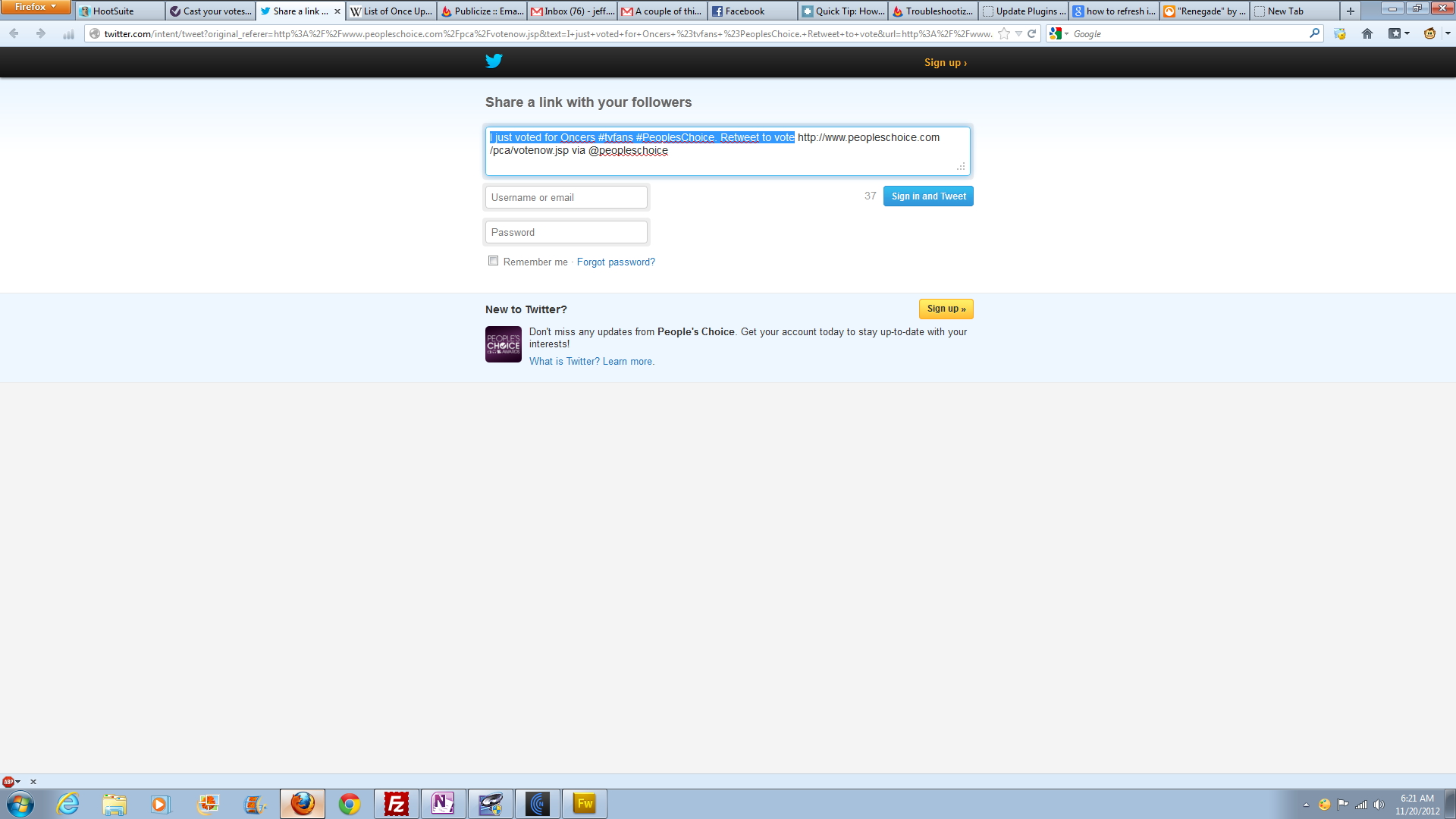Open FileZilla from the taskbar
This screenshot has width=1456, height=819.
pyautogui.click(x=396, y=804)
